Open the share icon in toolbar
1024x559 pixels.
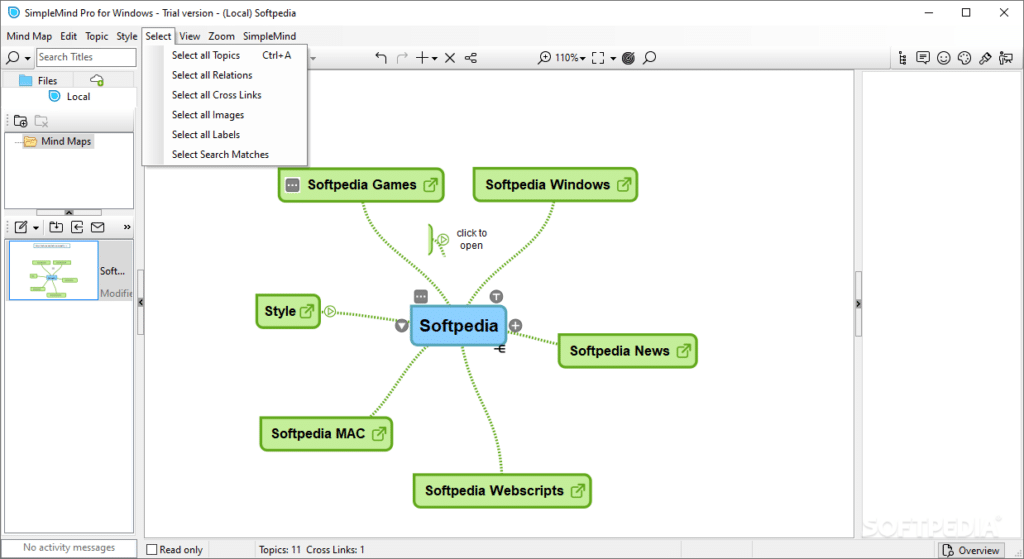[471, 58]
